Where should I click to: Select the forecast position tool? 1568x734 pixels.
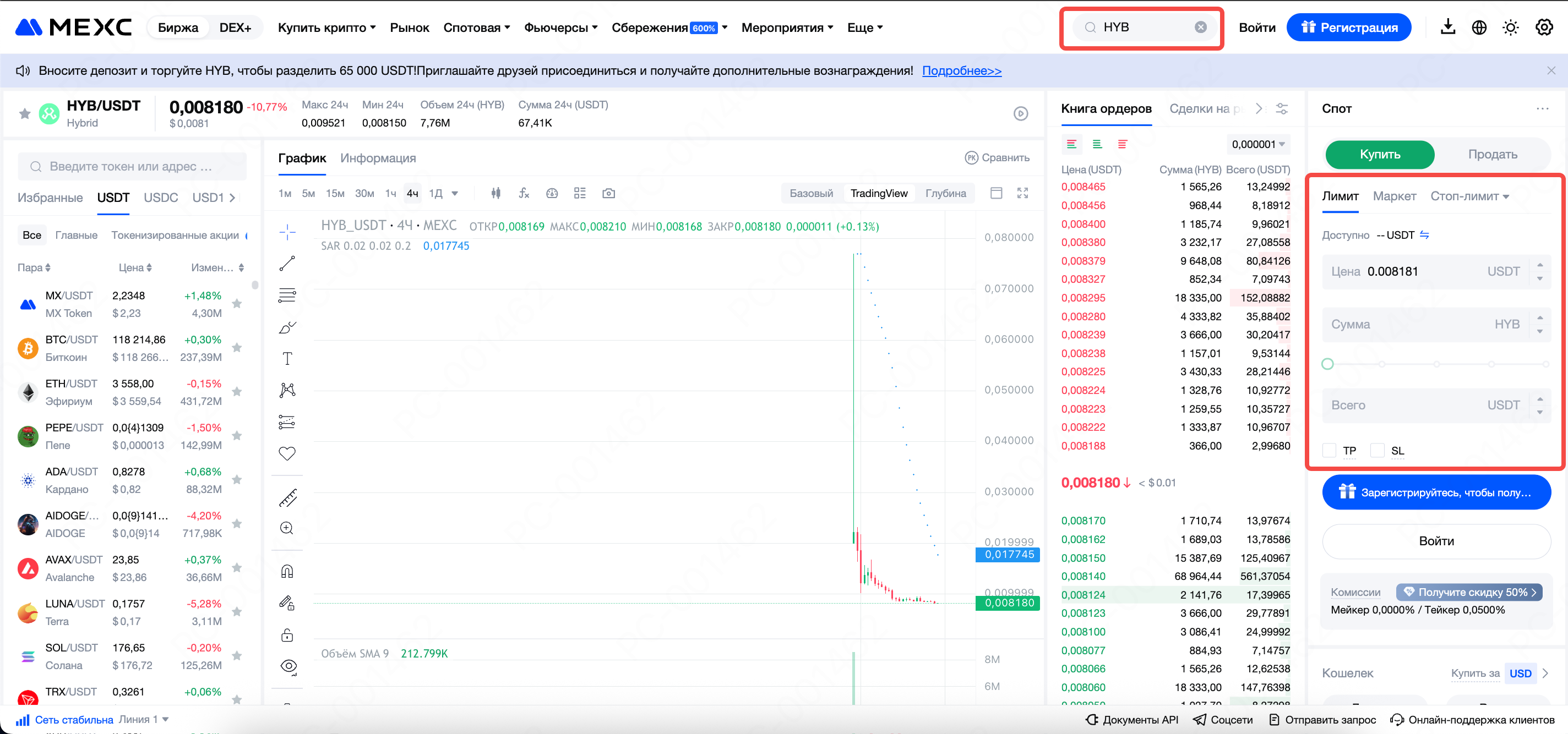tap(287, 421)
